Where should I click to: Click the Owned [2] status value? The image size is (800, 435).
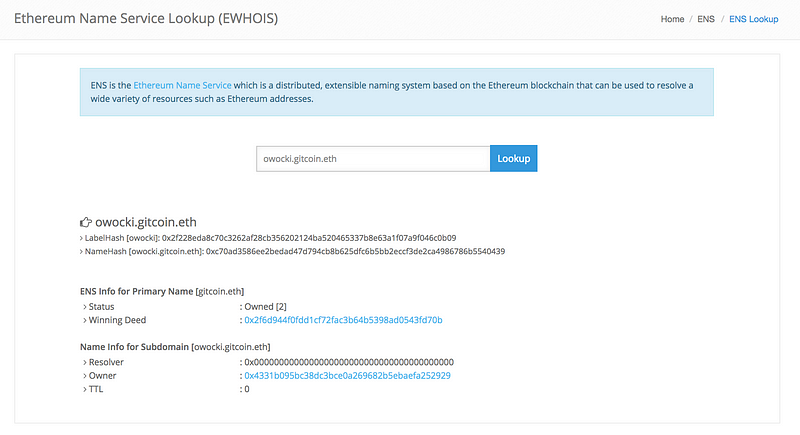pos(265,306)
